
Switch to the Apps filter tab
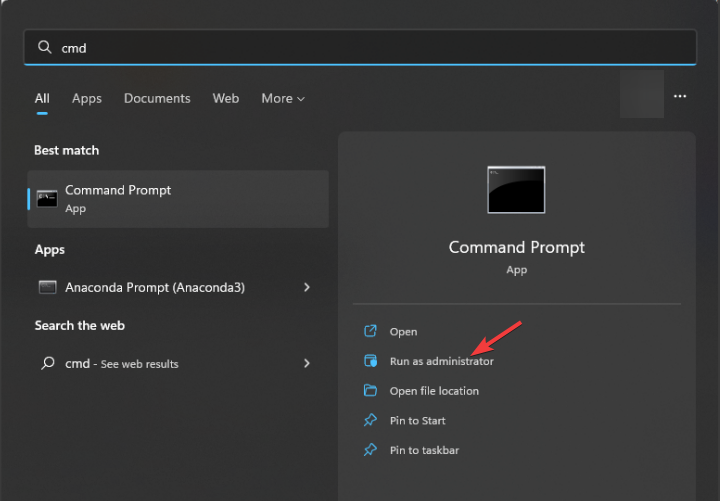87,98
